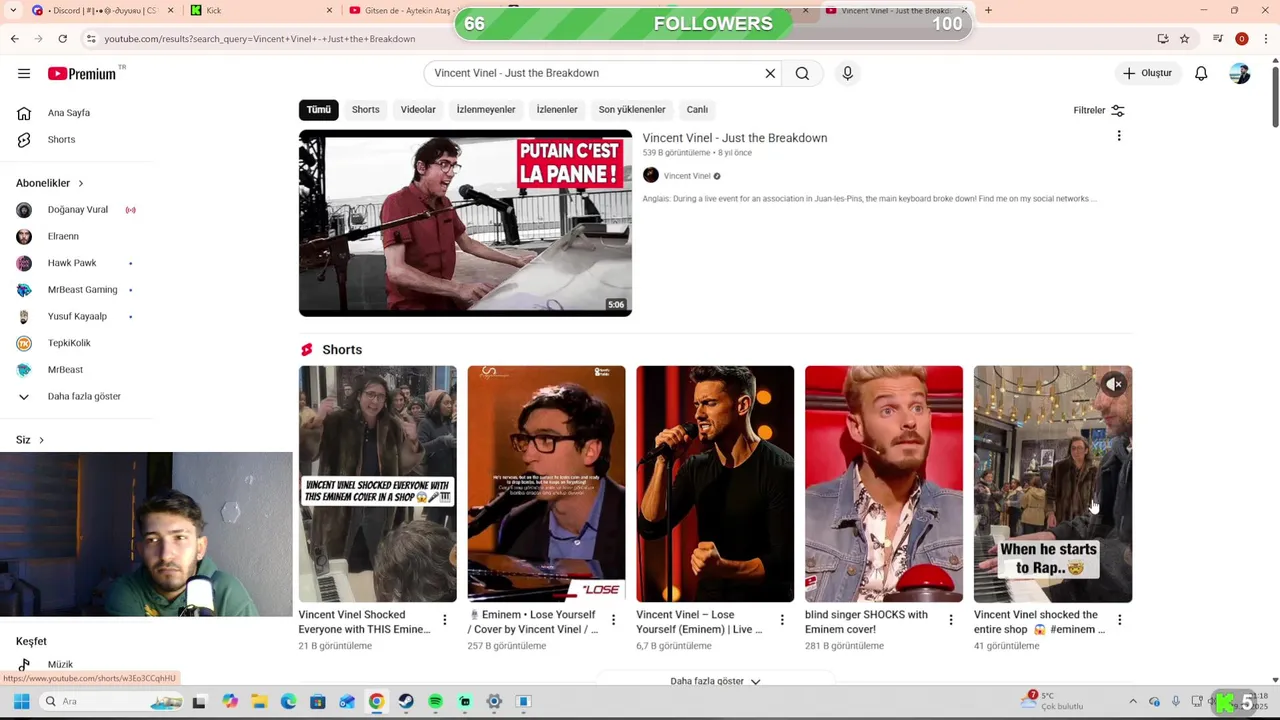Click the Oluştur create button
Image resolution: width=1280 pixels, height=720 pixels.
(1148, 73)
